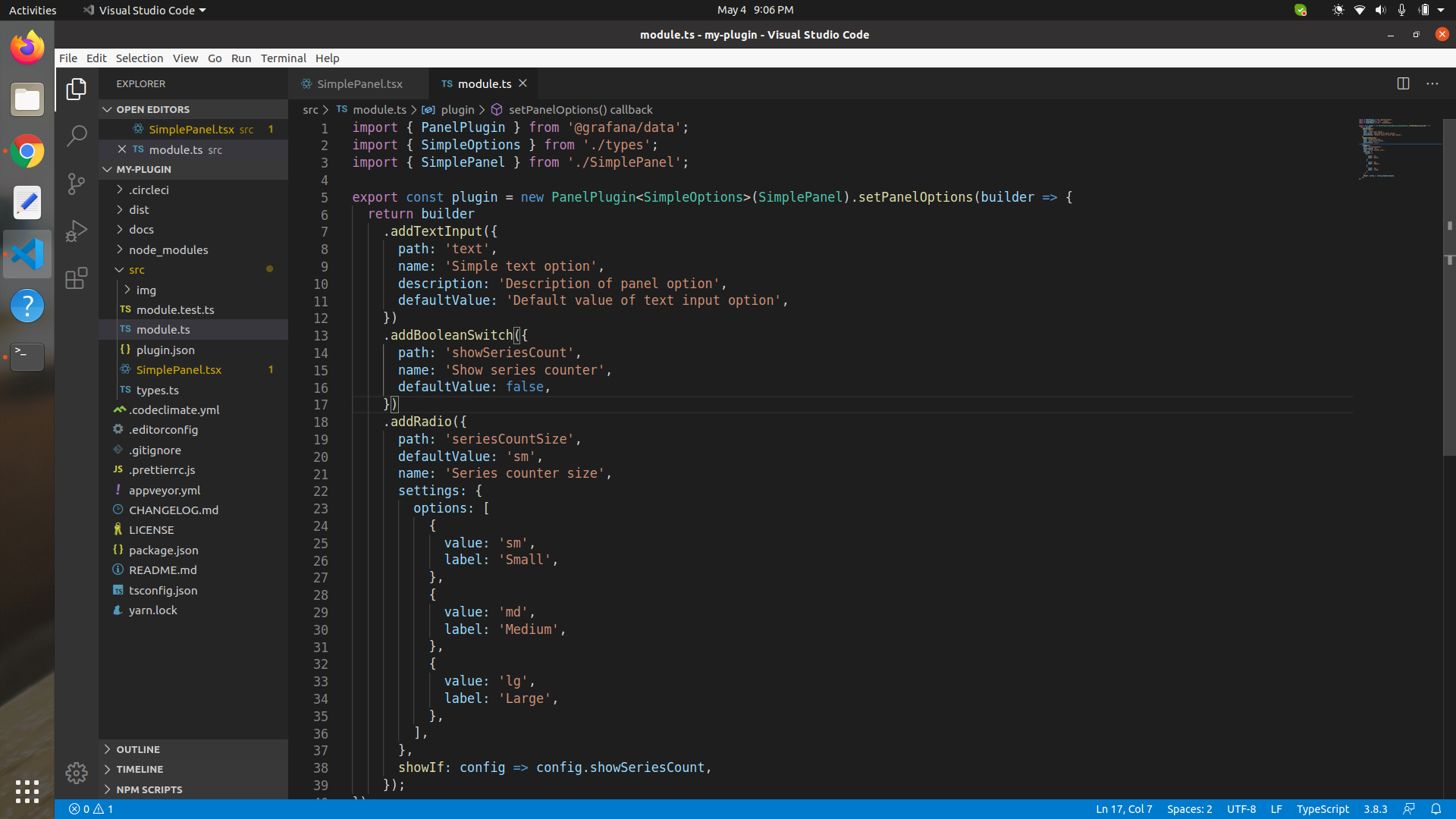Open package.json in explorer
The image size is (1456, 819).
193,550
